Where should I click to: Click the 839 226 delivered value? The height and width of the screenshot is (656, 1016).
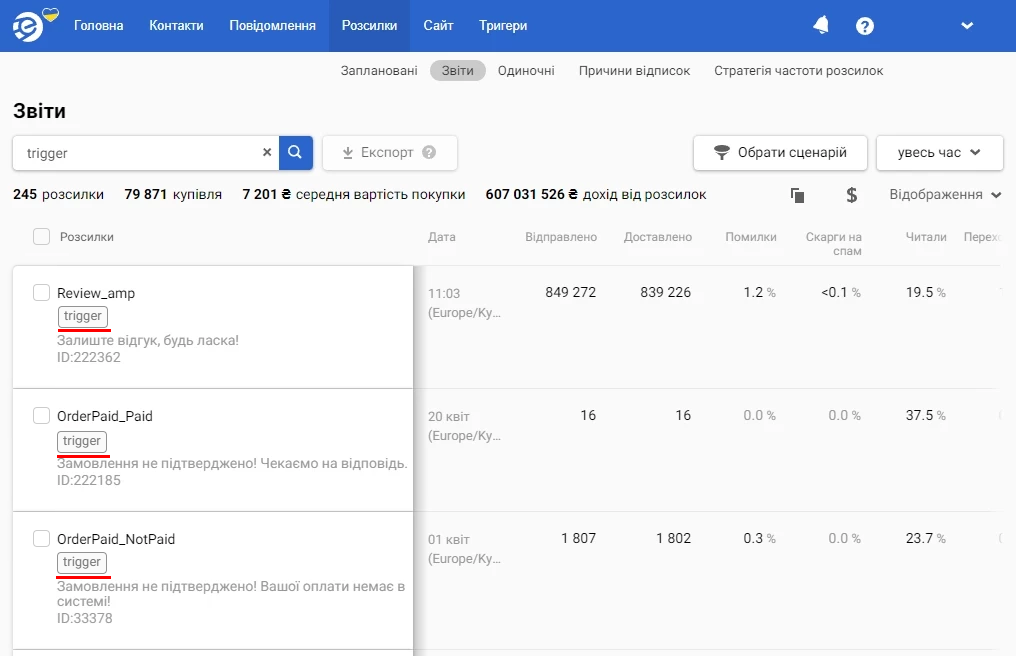pyautogui.click(x=665, y=292)
